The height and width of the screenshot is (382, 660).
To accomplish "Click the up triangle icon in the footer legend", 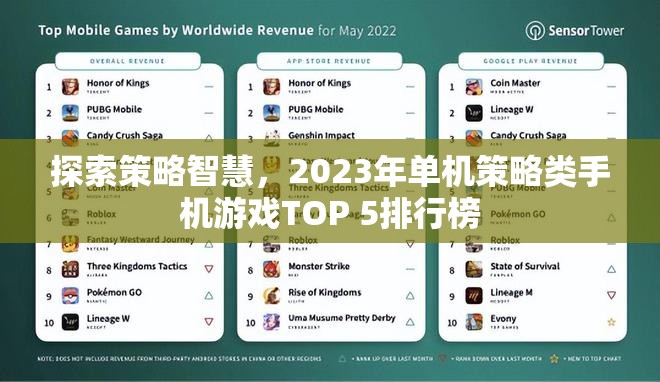I will click(343, 359).
